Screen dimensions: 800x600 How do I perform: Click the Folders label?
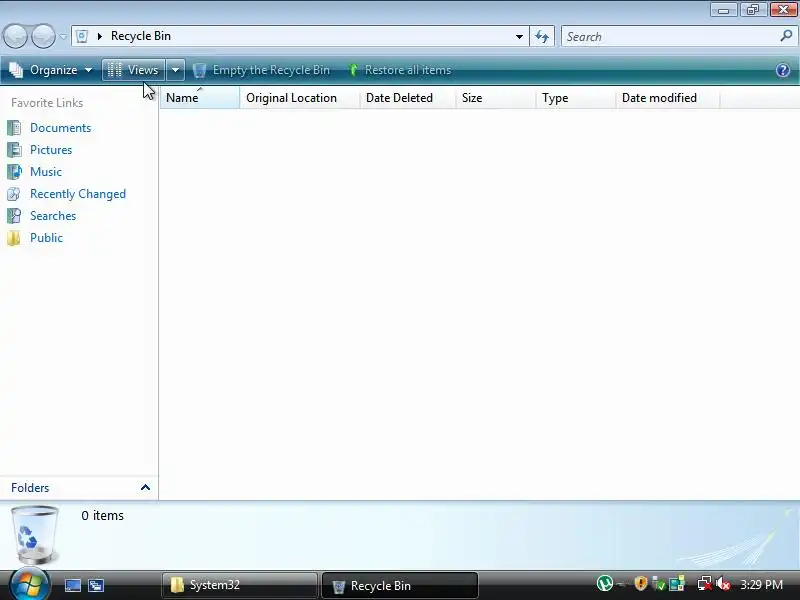(x=30, y=488)
